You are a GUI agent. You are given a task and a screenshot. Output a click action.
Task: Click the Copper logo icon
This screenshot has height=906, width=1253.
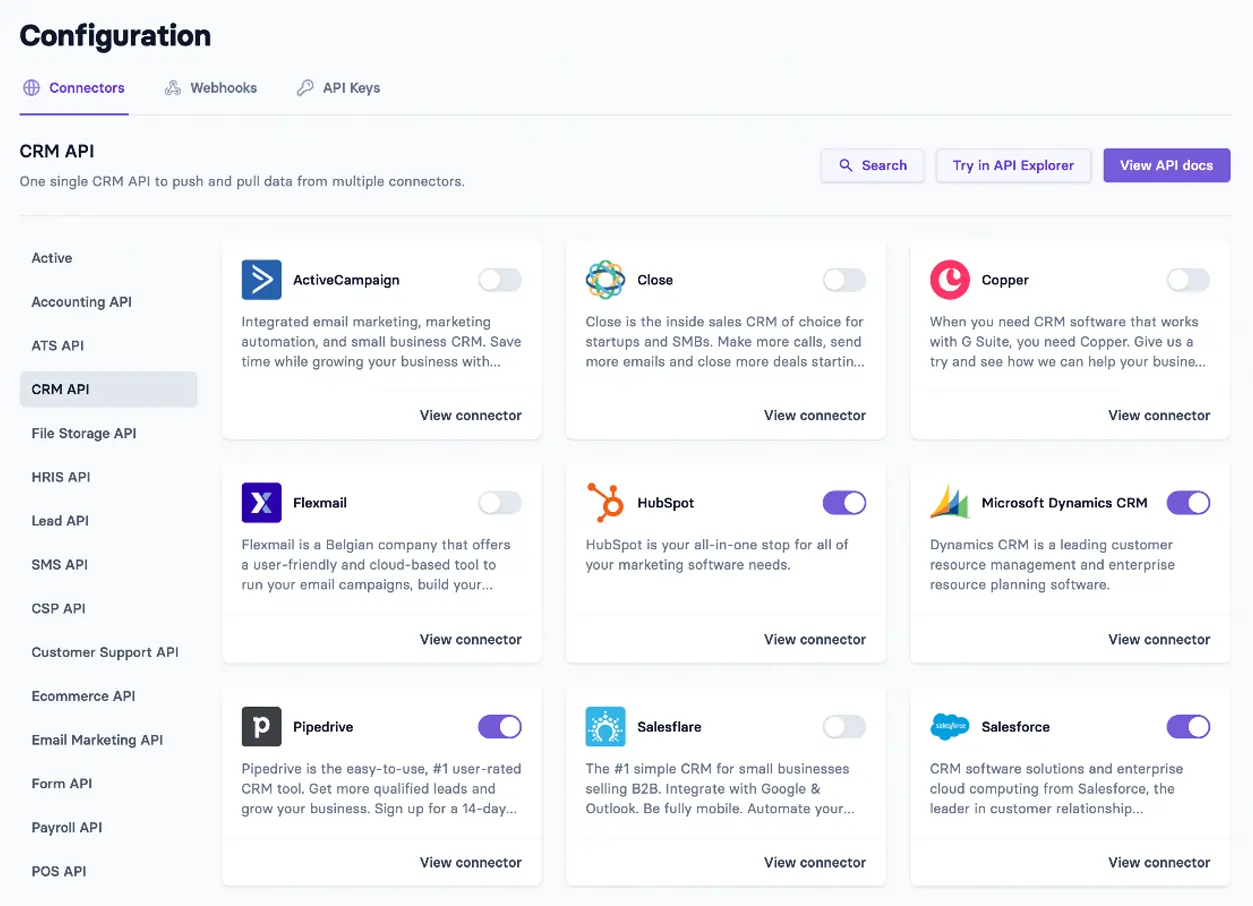point(949,280)
